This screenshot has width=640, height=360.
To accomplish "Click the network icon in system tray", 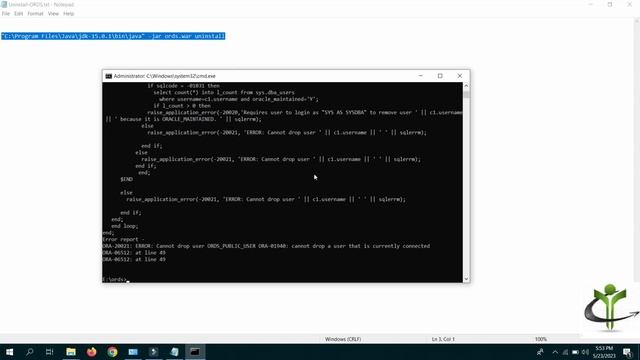I will pos(565,352).
